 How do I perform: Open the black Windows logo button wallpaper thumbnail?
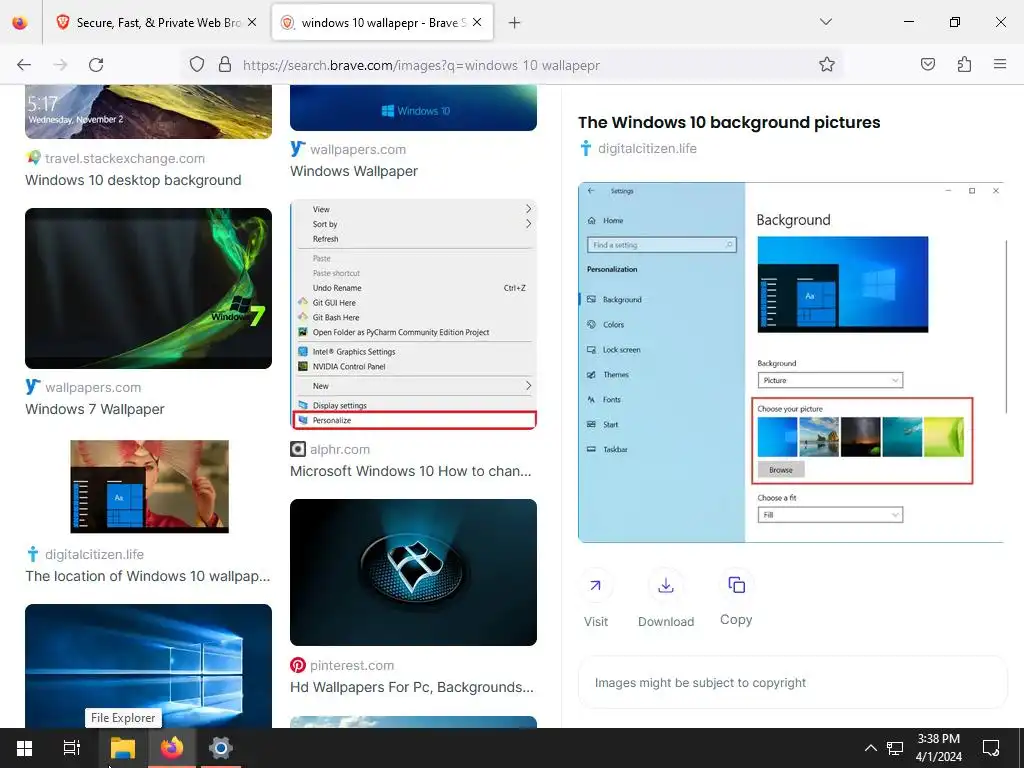click(413, 572)
